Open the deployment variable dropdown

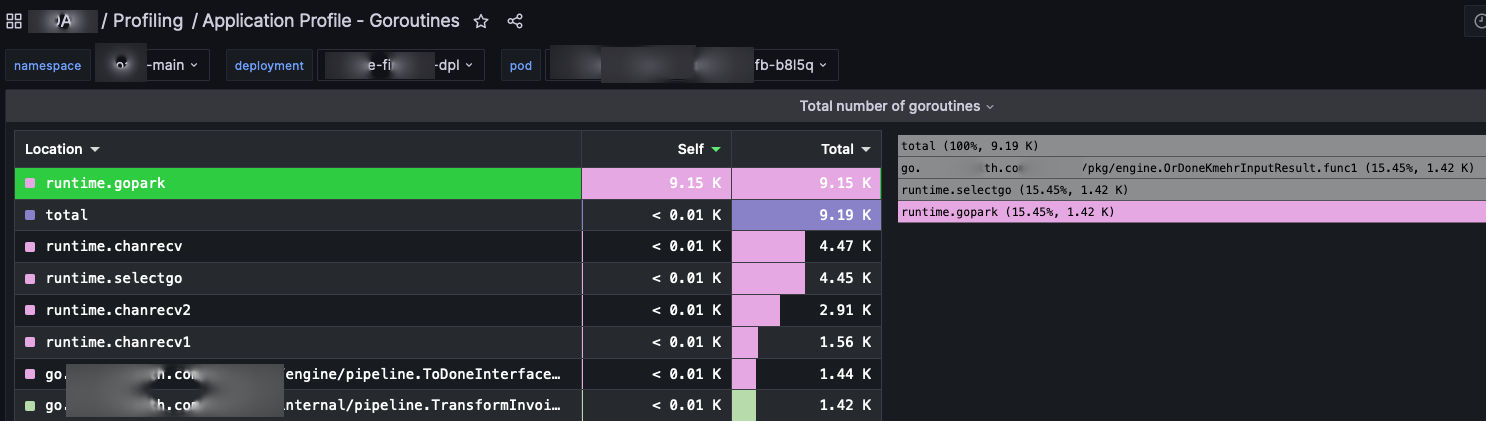pos(401,65)
